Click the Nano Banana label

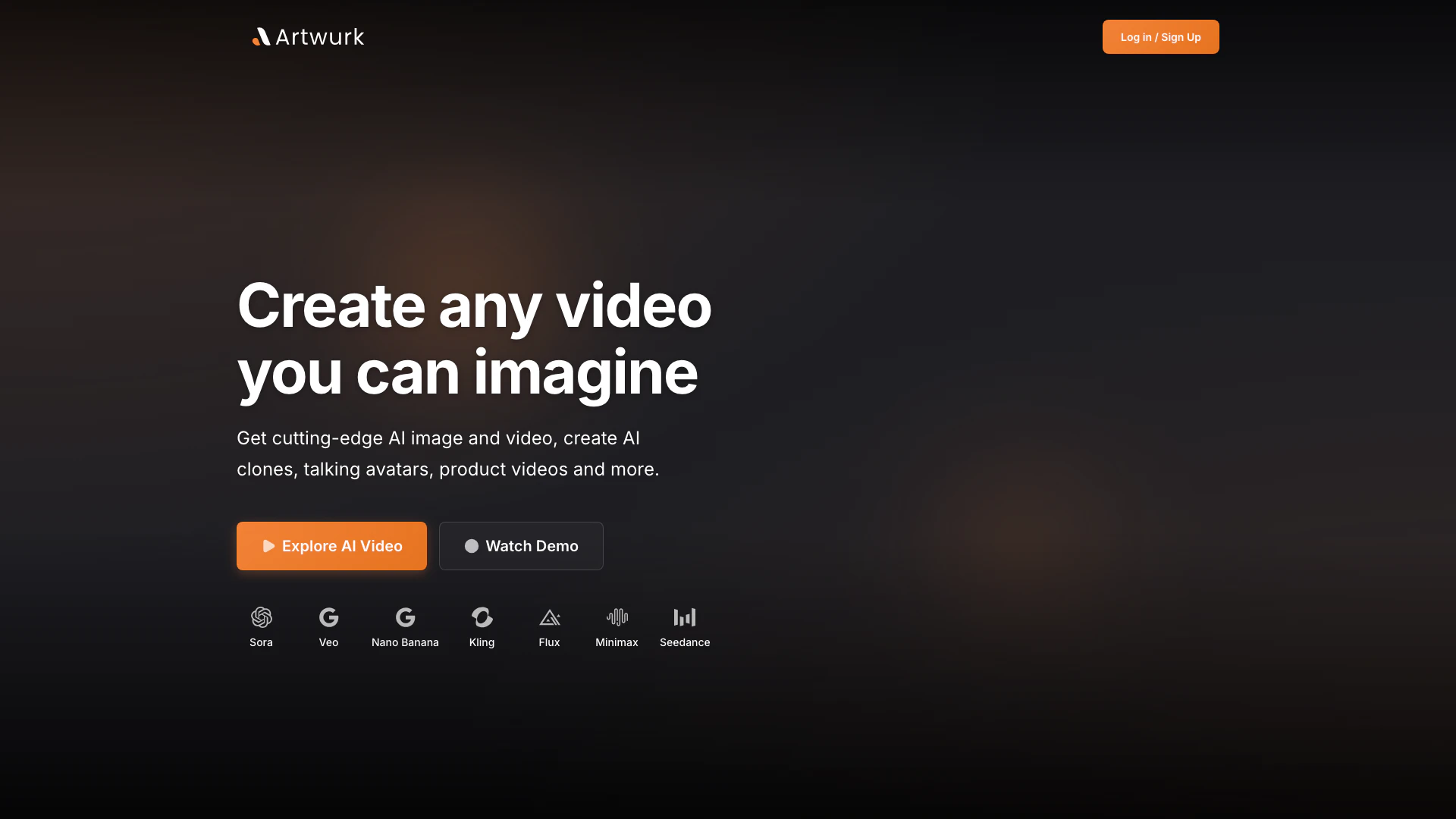405,642
